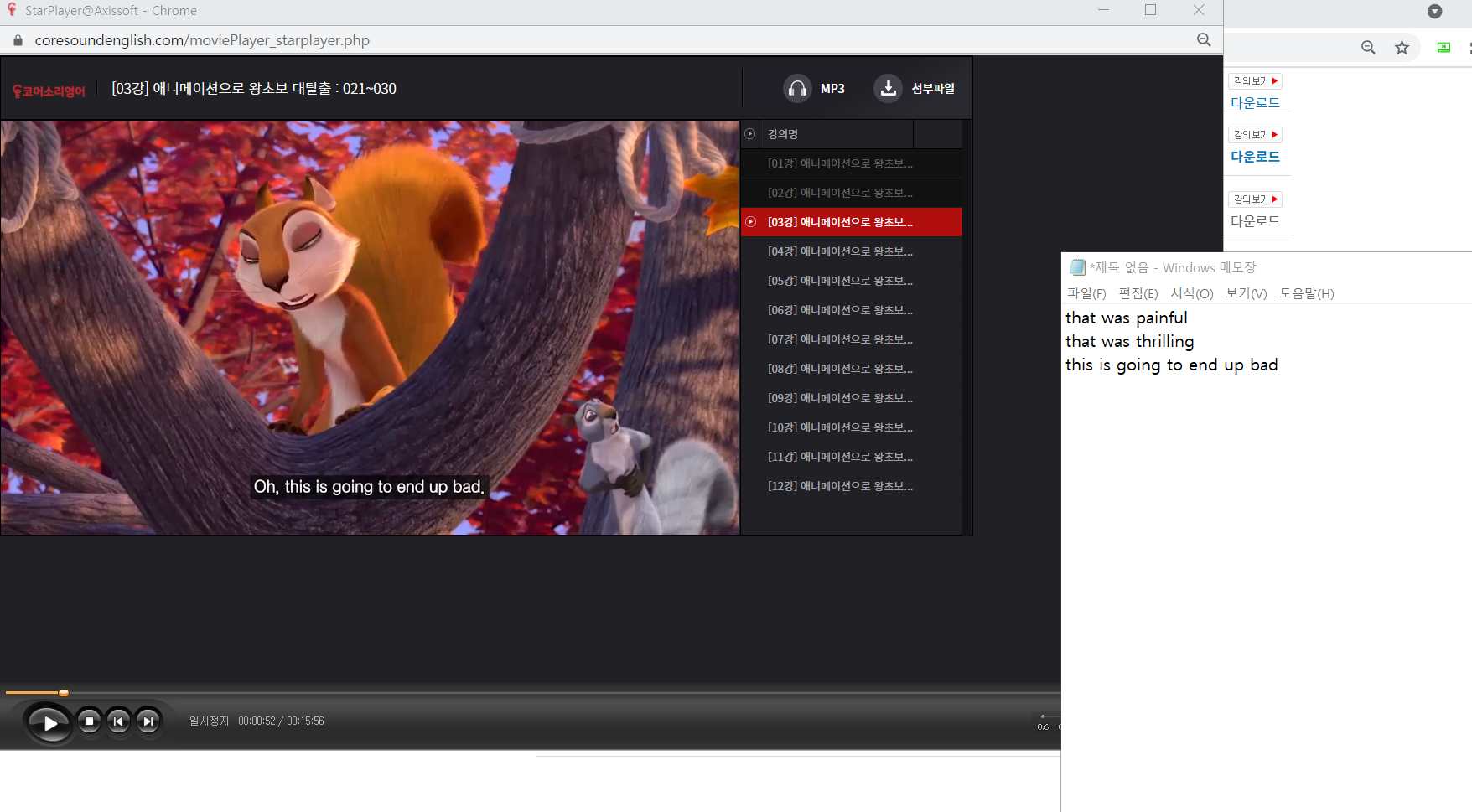Image resolution: width=1472 pixels, height=812 pixels.
Task: Click the StarPlayer favicon in the window title
Action: (12, 10)
